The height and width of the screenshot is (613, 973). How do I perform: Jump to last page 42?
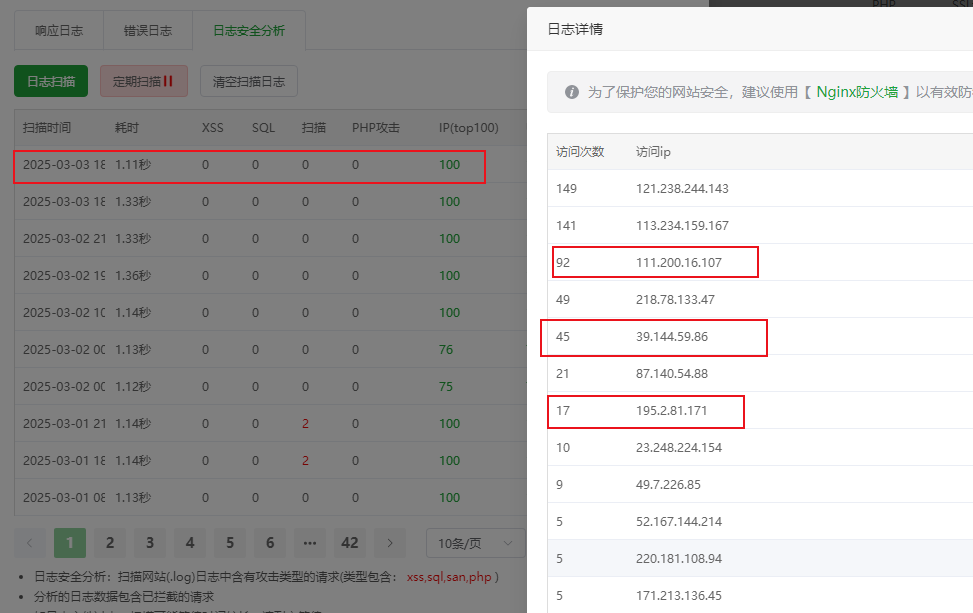click(x=350, y=543)
